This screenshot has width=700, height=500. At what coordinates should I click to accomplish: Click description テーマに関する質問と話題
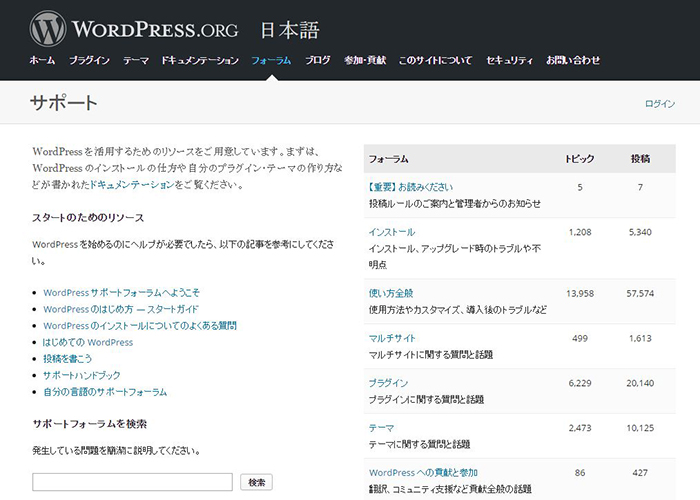click(420, 444)
